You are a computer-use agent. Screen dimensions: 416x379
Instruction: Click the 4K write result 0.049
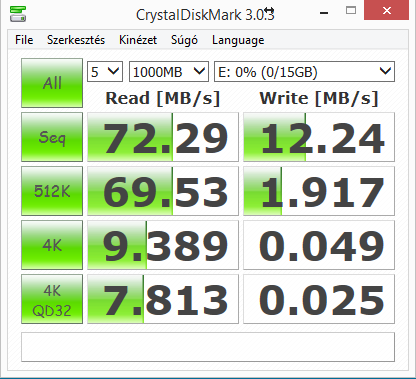(x=319, y=245)
